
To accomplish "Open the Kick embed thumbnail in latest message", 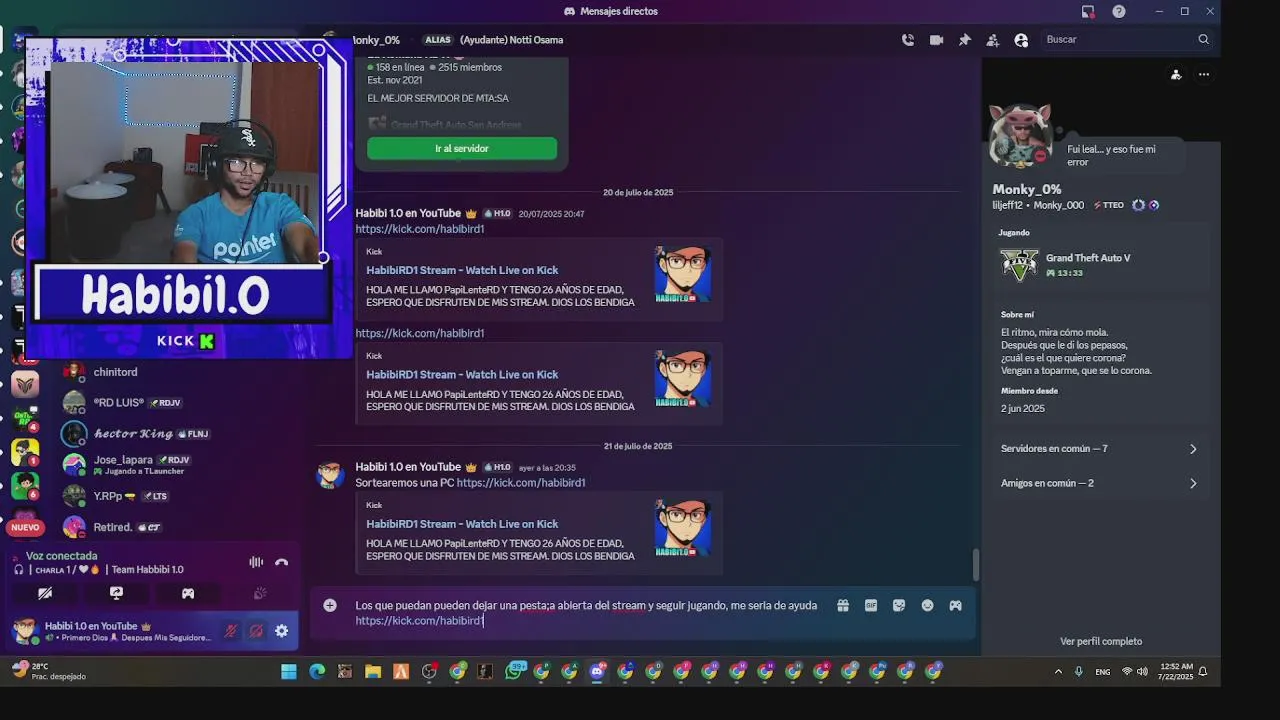I will (x=683, y=528).
